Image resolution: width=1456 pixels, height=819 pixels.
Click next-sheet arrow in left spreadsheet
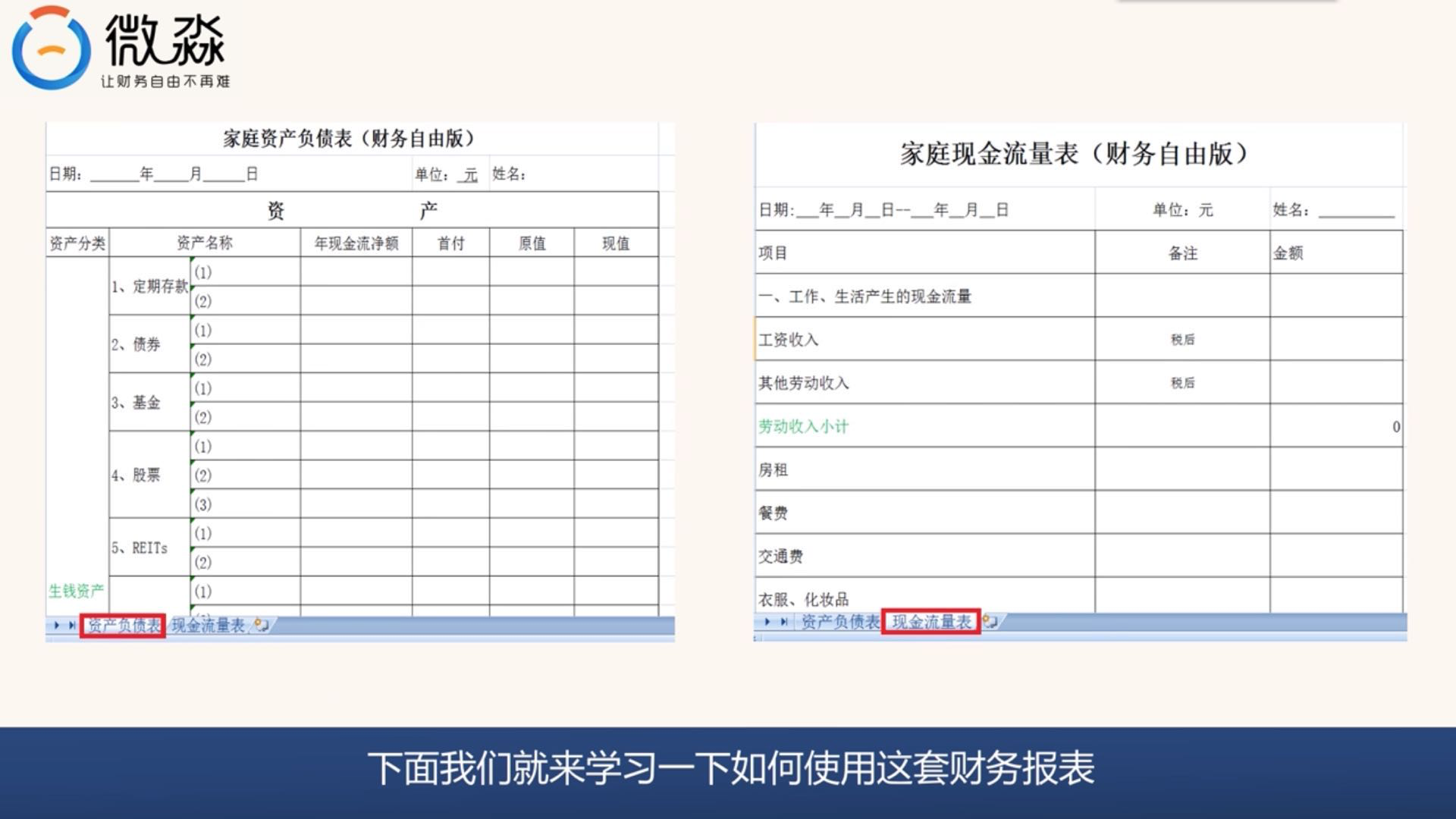[x=56, y=625]
